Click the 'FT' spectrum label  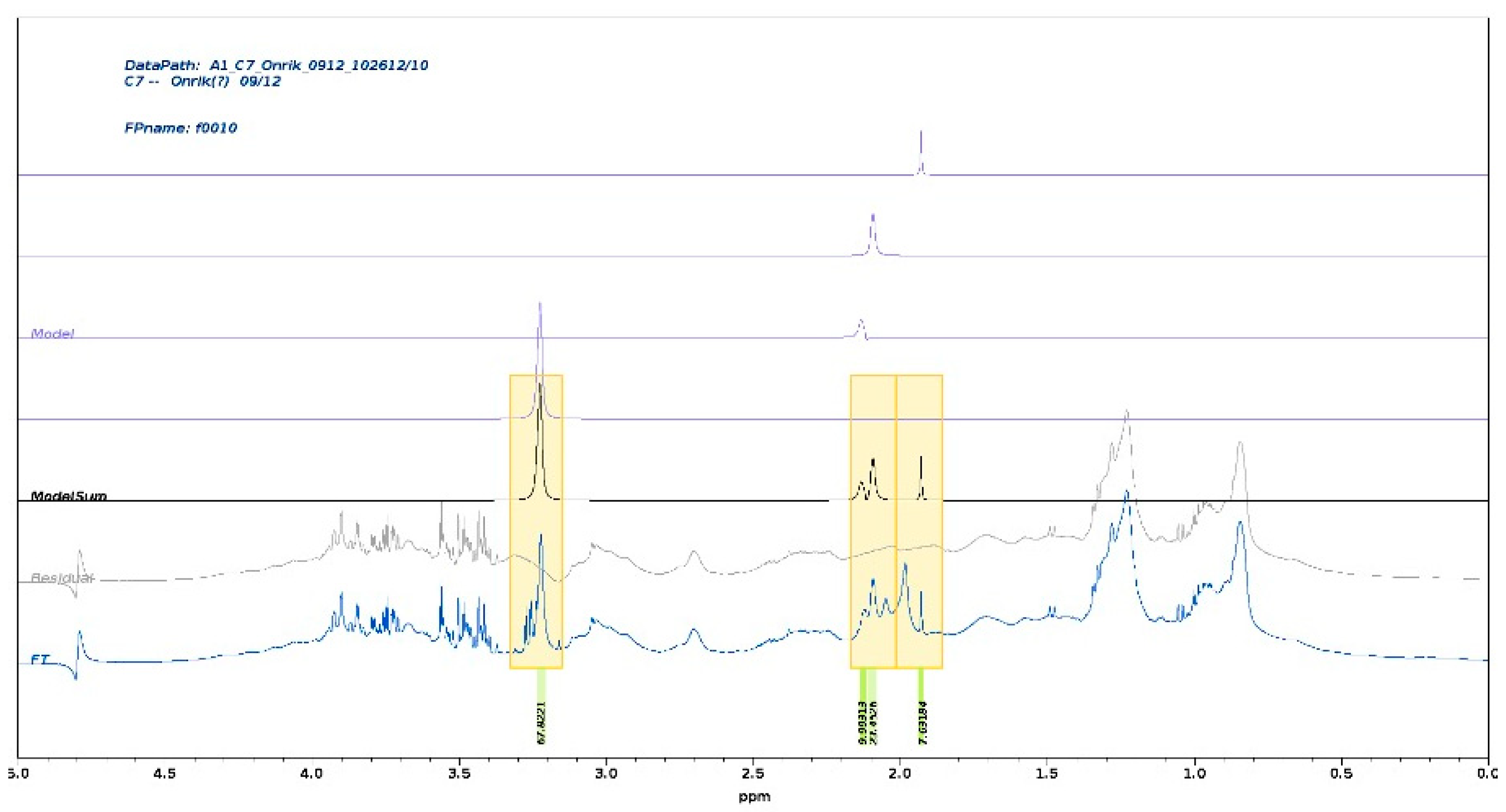pyautogui.click(x=40, y=659)
